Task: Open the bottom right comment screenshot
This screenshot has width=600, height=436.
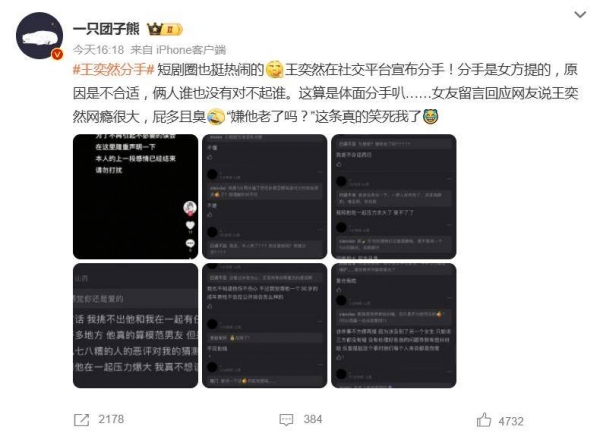Action: [394, 326]
